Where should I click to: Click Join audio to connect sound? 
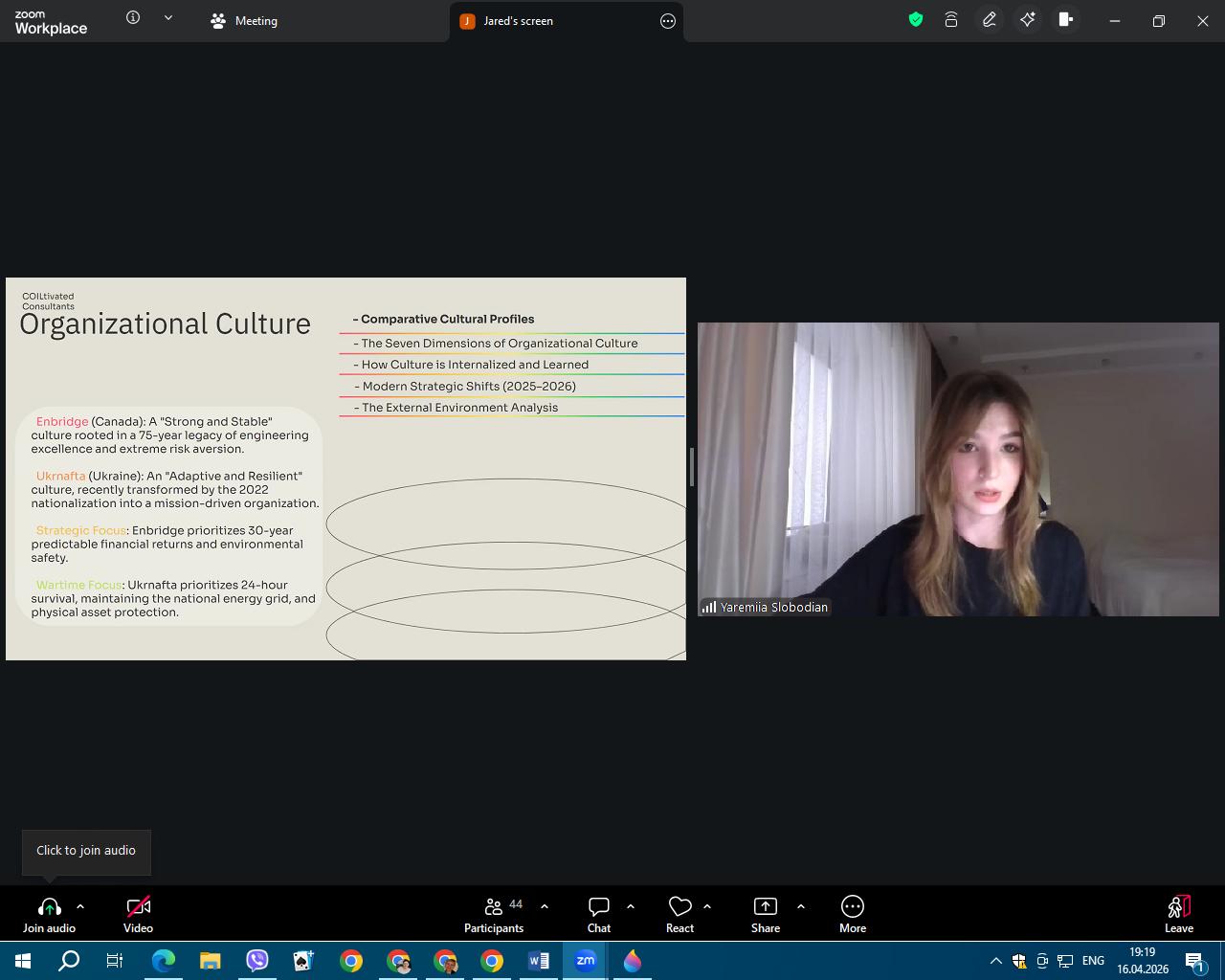50,914
